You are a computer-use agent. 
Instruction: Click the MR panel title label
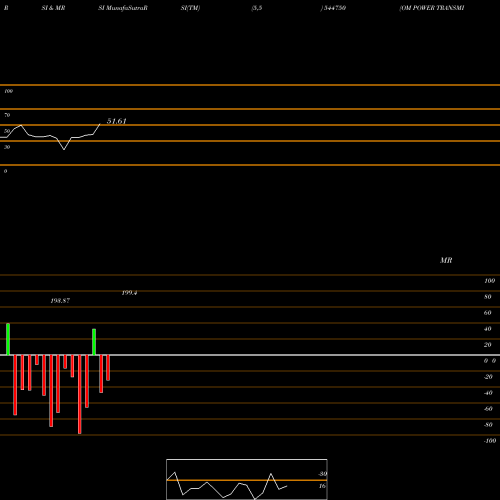pos(446,260)
